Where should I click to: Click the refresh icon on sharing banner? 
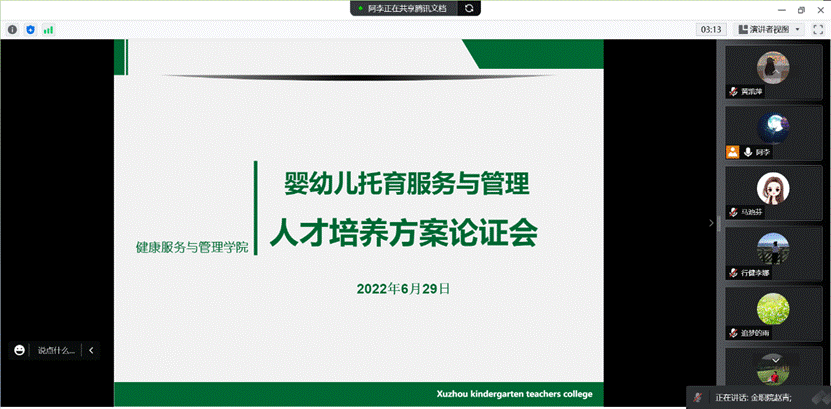470,8
